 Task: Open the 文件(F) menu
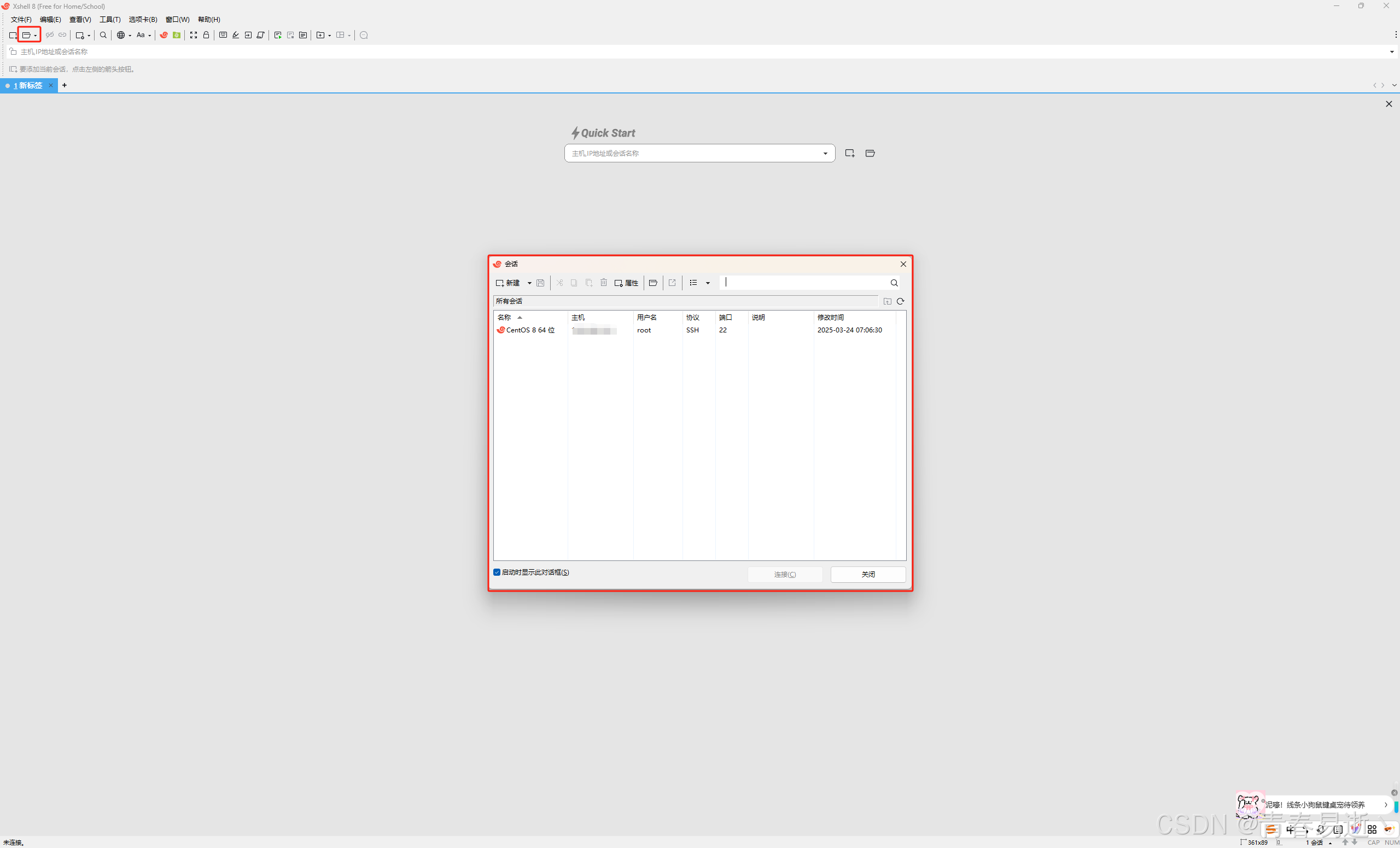coord(21,19)
